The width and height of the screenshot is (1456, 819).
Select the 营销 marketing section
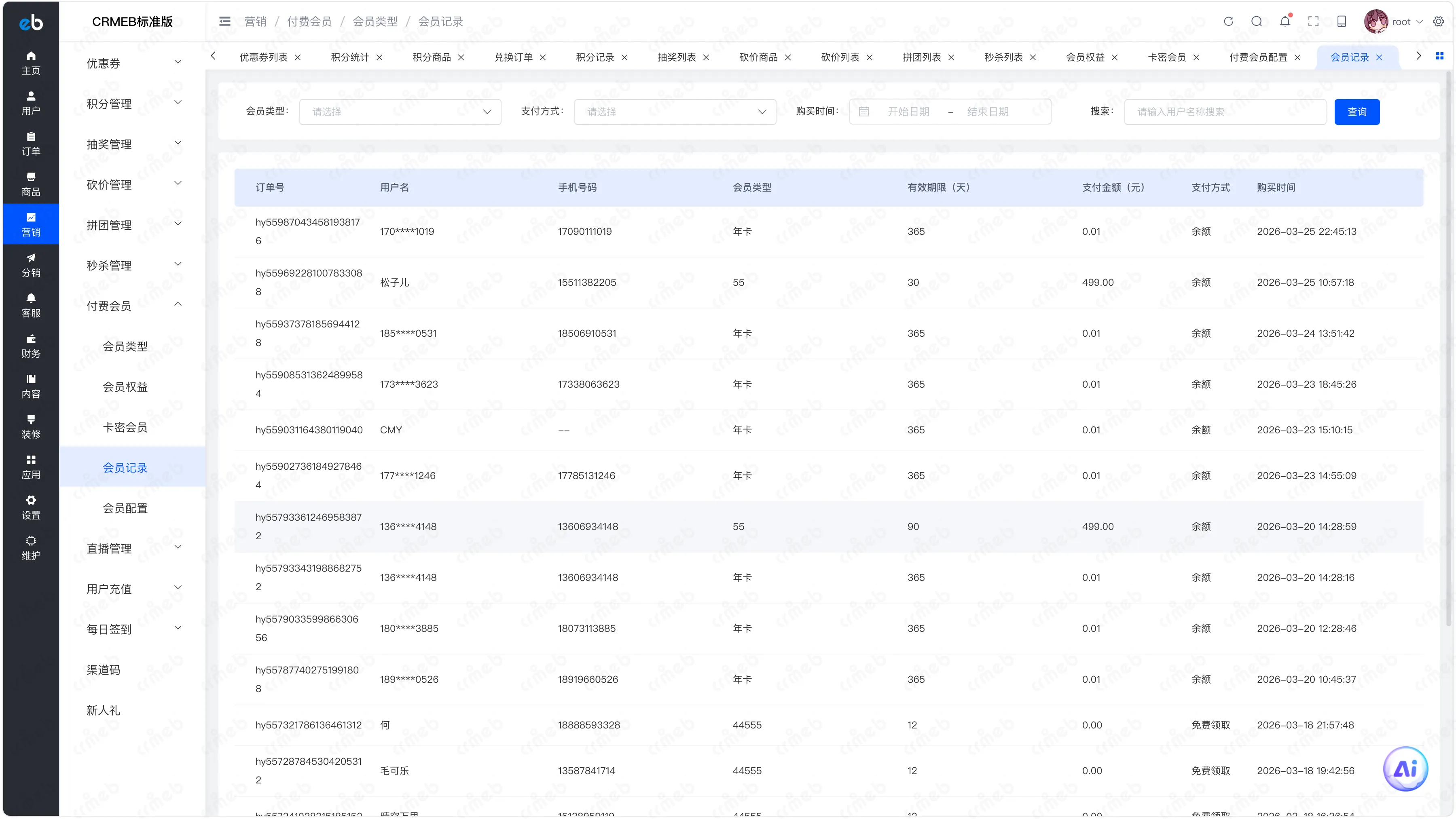pos(31,224)
